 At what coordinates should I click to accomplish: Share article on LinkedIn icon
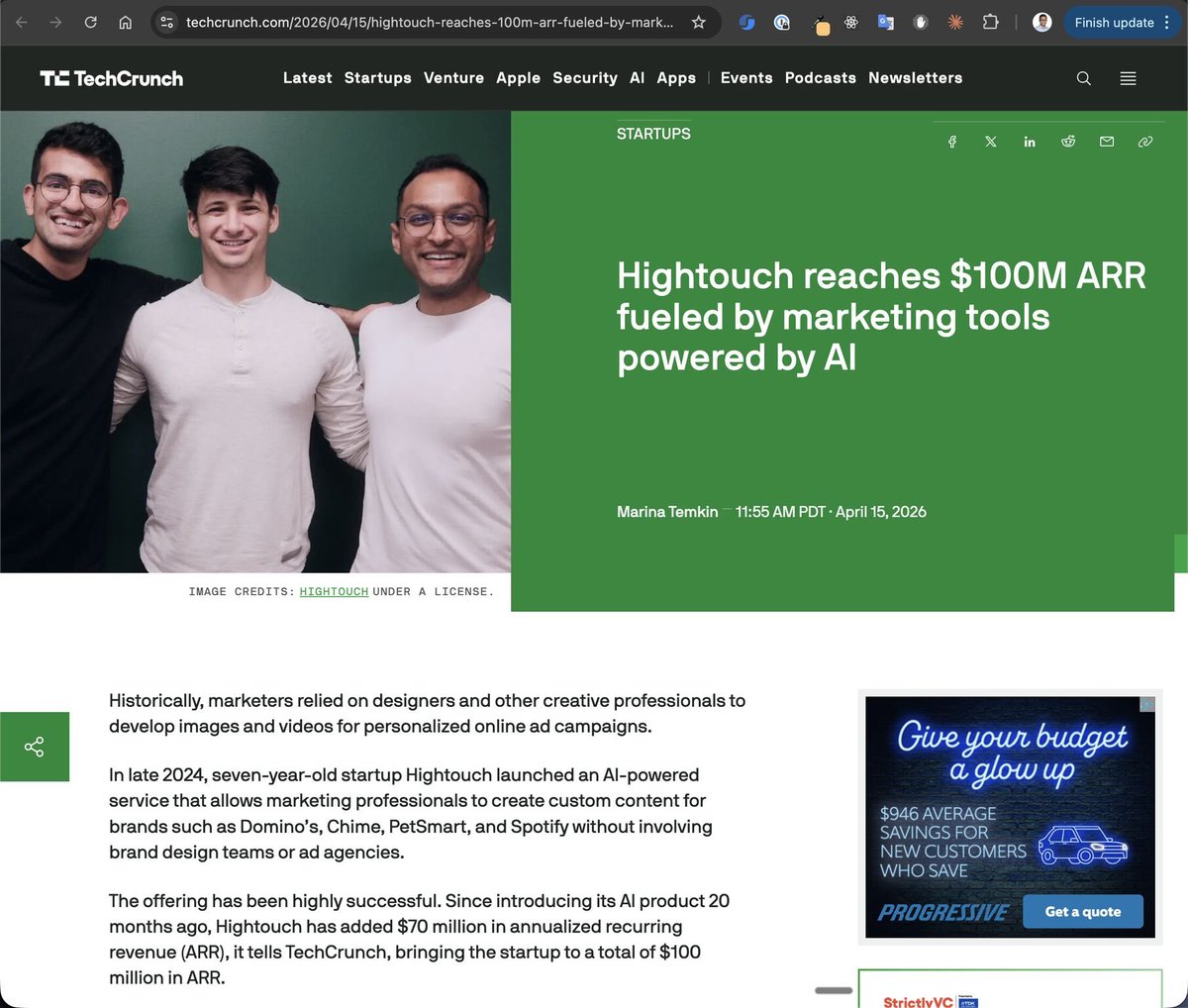(1030, 142)
